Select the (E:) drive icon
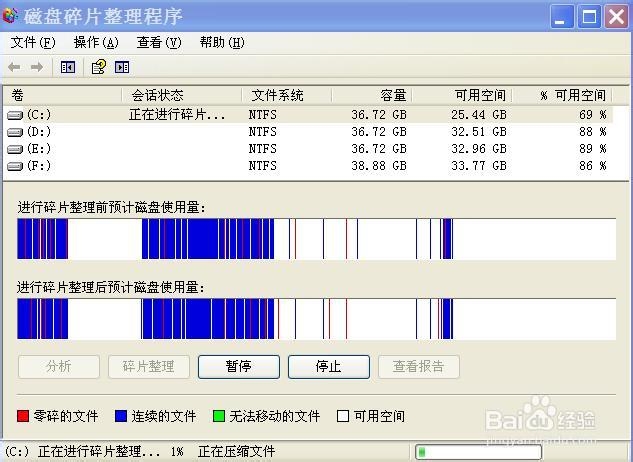This screenshot has width=633, height=462. click(15, 149)
